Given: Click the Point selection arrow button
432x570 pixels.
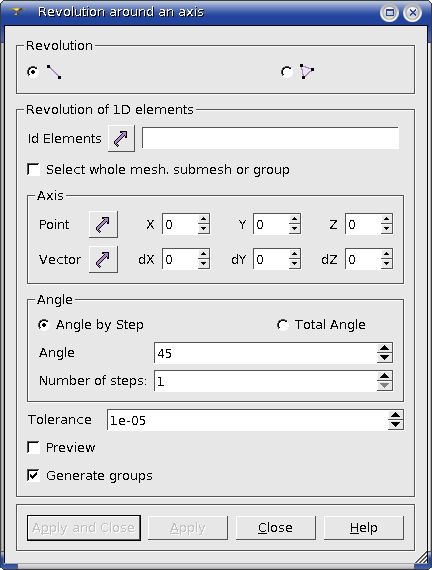Looking at the screenshot, I should [x=103, y=224].
